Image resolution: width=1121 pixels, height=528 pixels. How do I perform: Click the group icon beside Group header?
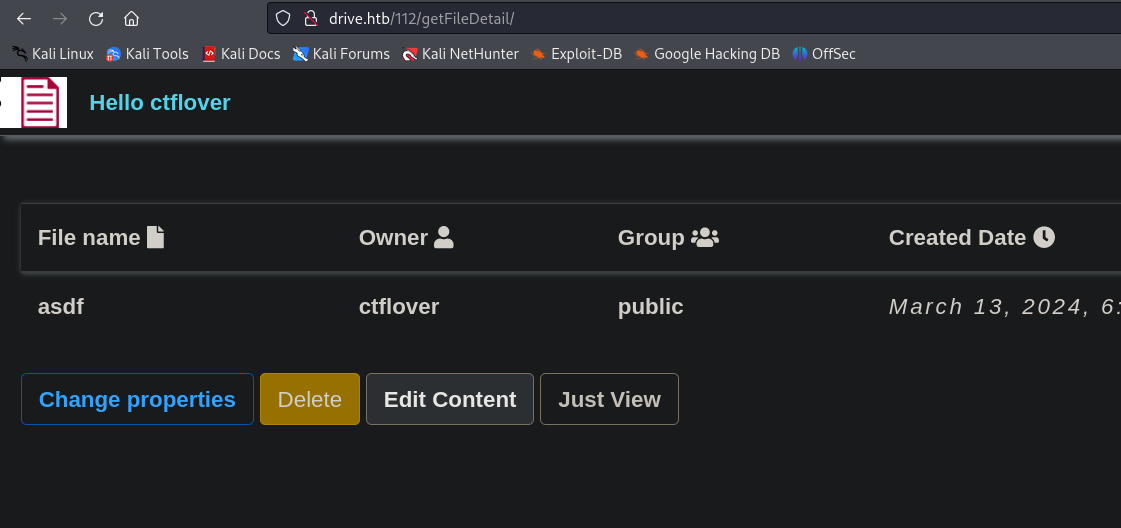point(705,237)
